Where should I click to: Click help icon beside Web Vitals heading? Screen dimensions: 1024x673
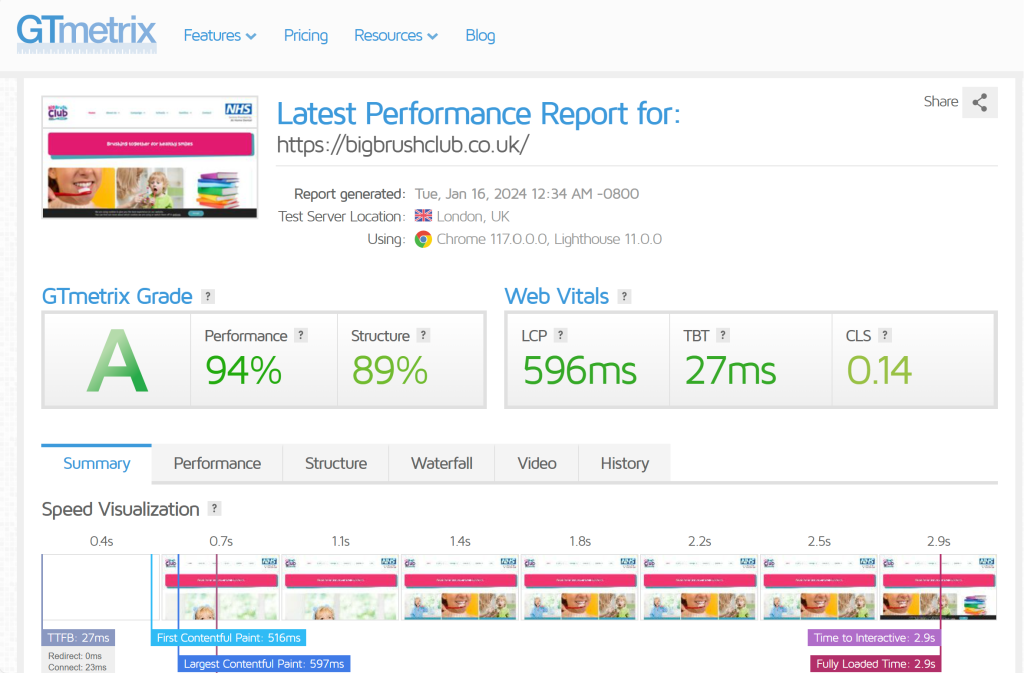(624, 296)
